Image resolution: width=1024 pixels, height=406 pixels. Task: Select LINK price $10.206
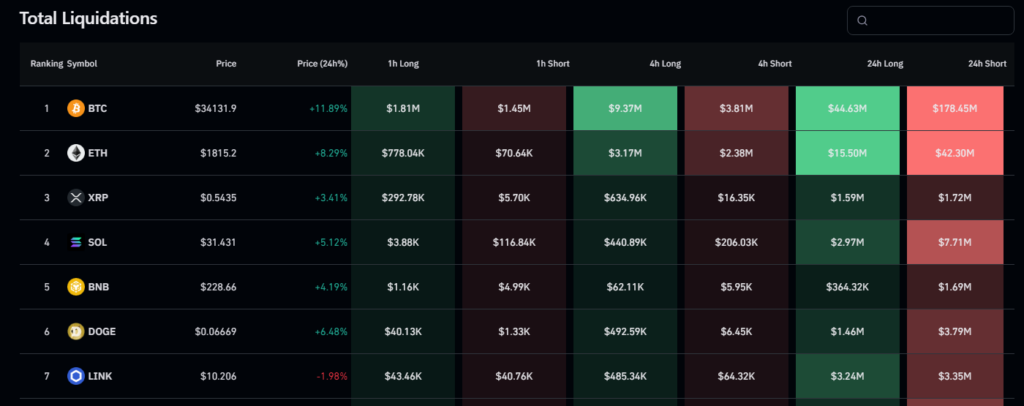tap(218, 376)
